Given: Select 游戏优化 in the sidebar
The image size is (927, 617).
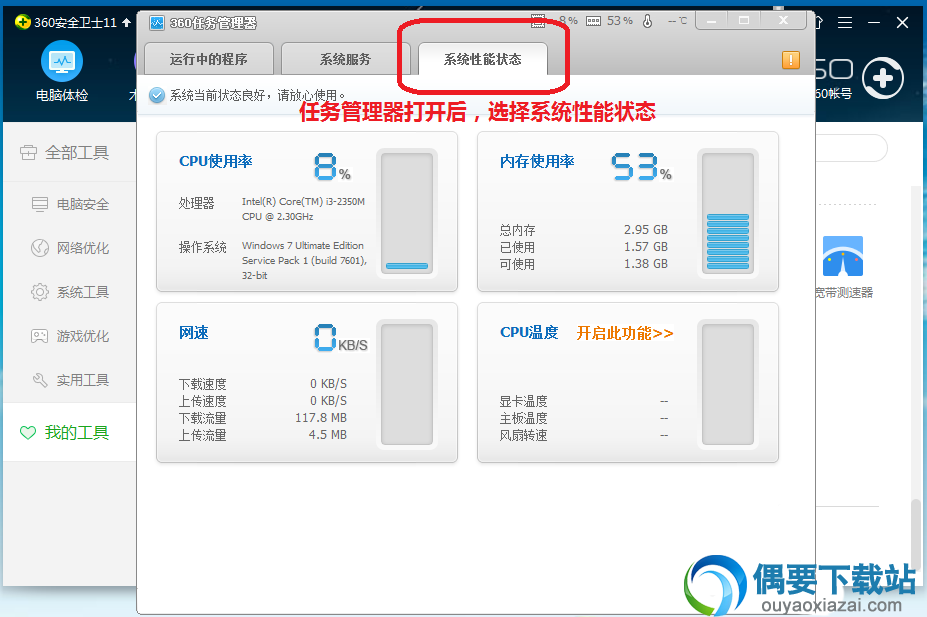Looking at the screenshot, I should coord(70,336).
